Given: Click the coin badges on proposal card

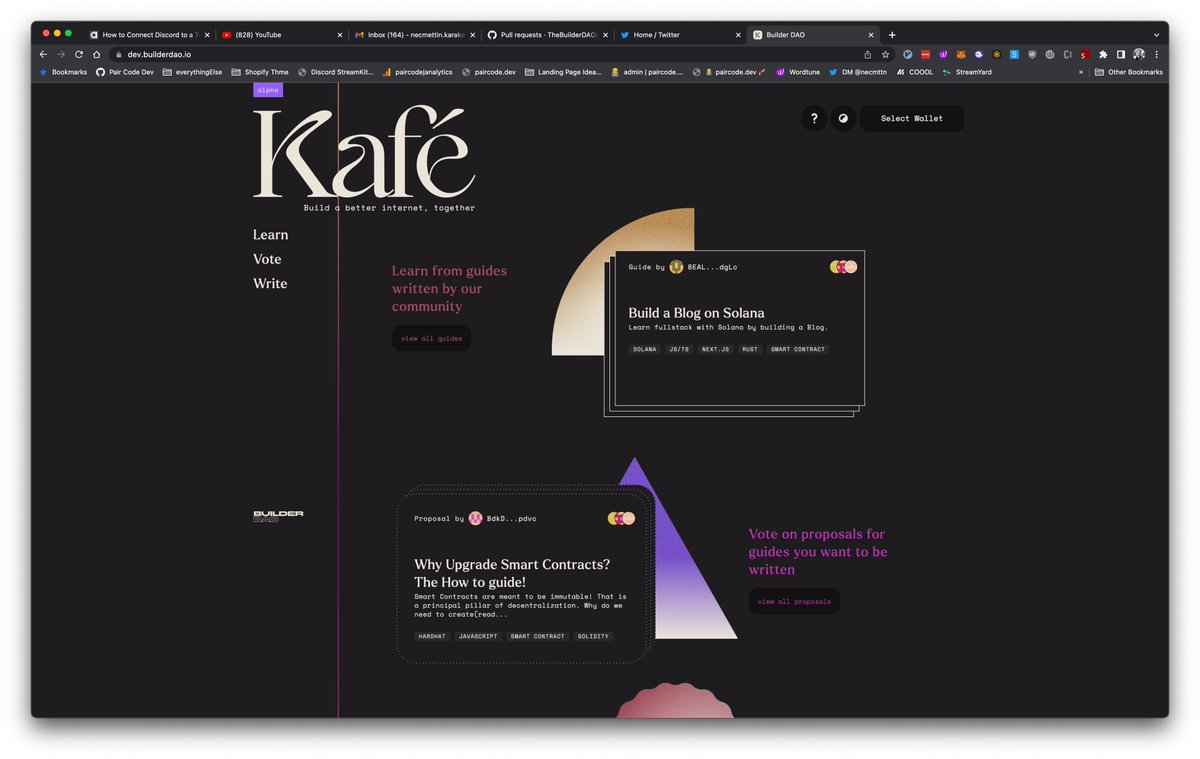Looking at the screenshot, I should [x=622, y=518].
